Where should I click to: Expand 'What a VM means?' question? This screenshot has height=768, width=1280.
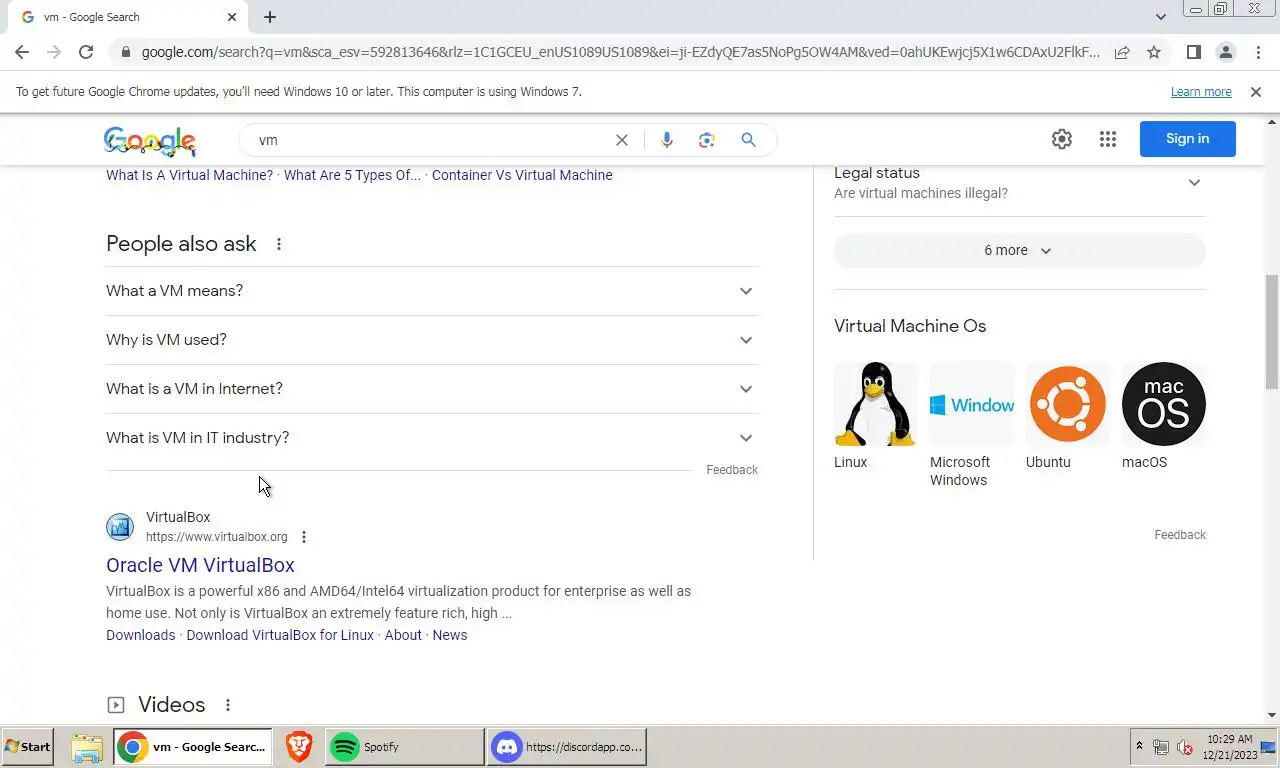[x=432, y=291]
